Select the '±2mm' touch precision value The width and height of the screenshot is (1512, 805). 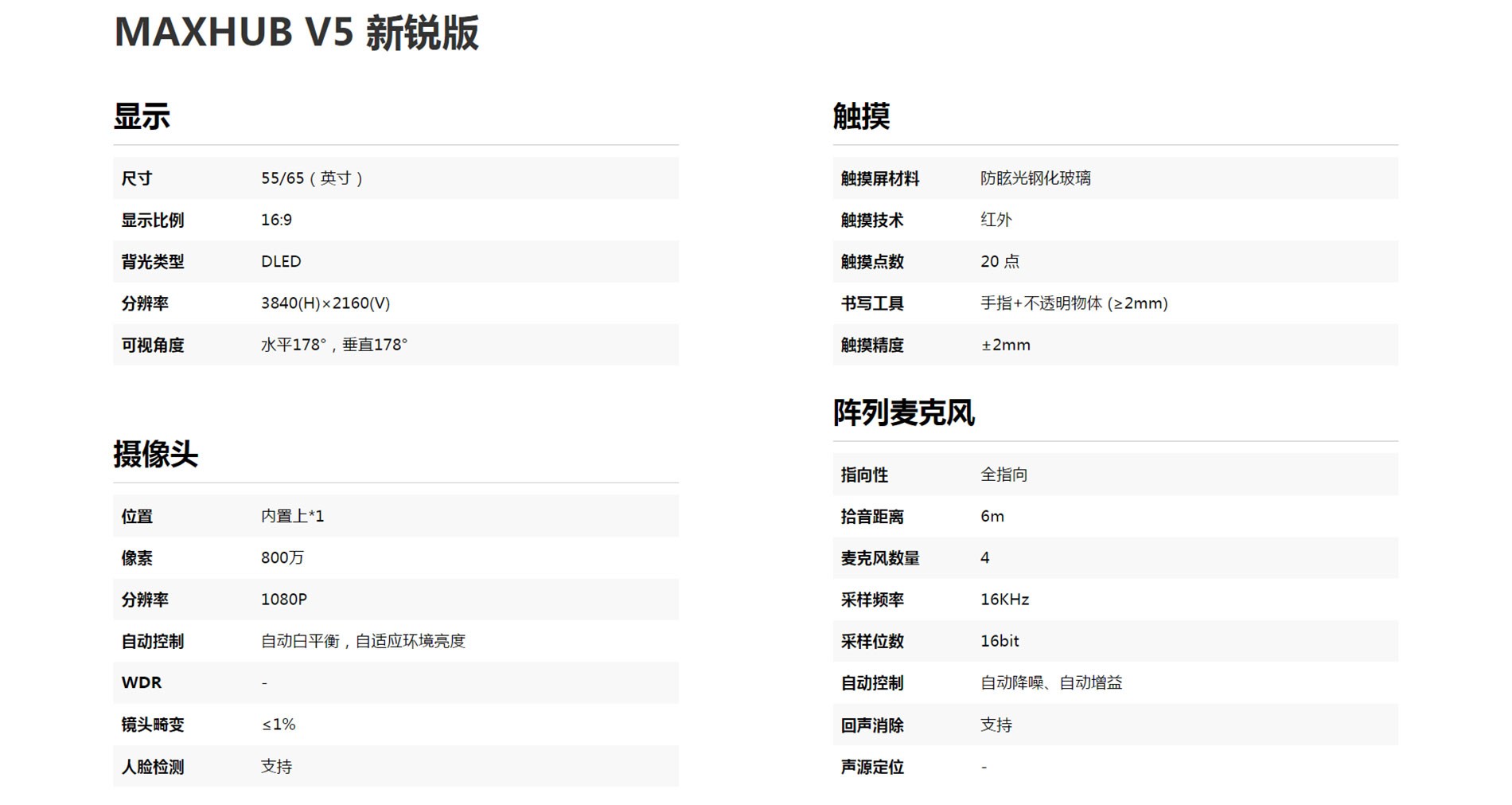coord(1006,345)
